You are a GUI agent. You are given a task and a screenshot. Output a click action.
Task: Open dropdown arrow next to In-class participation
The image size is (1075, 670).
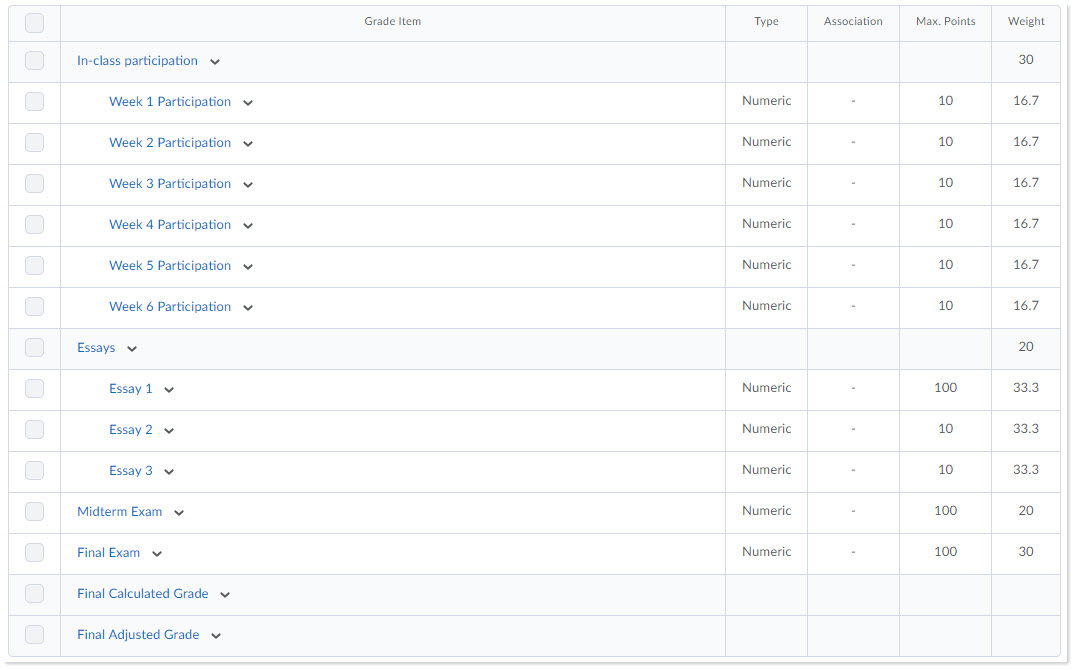coord(215,62)
